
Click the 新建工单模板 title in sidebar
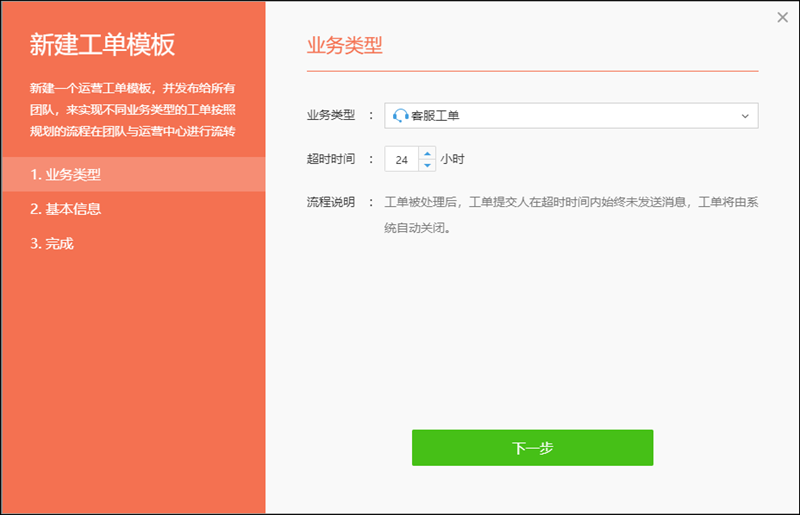(x=102, y=45)
